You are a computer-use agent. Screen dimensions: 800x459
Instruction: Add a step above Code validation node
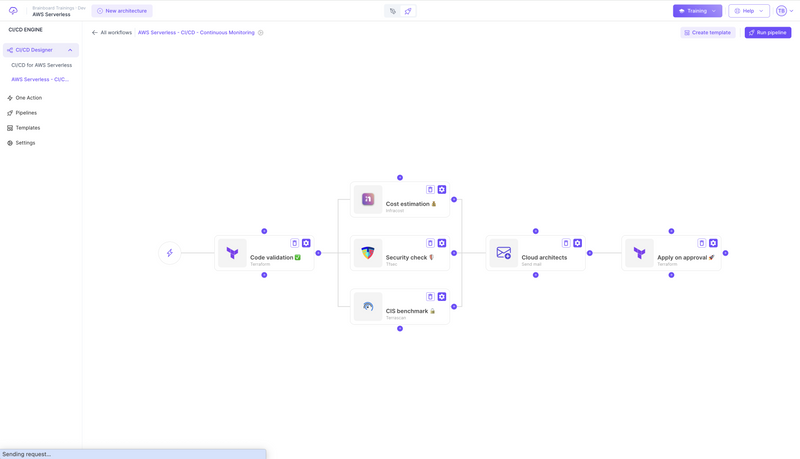(264, 231)
